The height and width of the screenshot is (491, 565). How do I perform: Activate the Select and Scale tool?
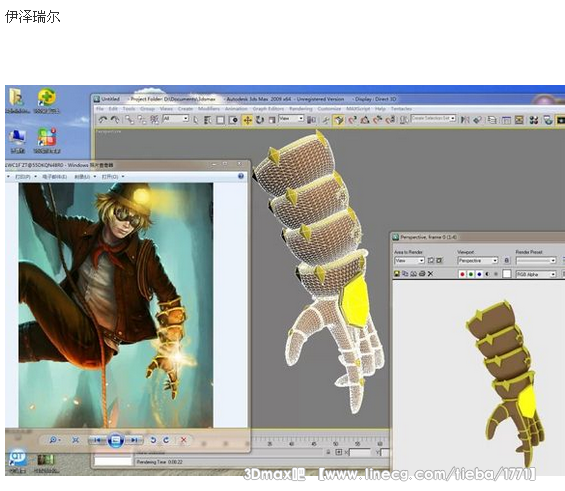pyautogui.click(x=272, y=120)
